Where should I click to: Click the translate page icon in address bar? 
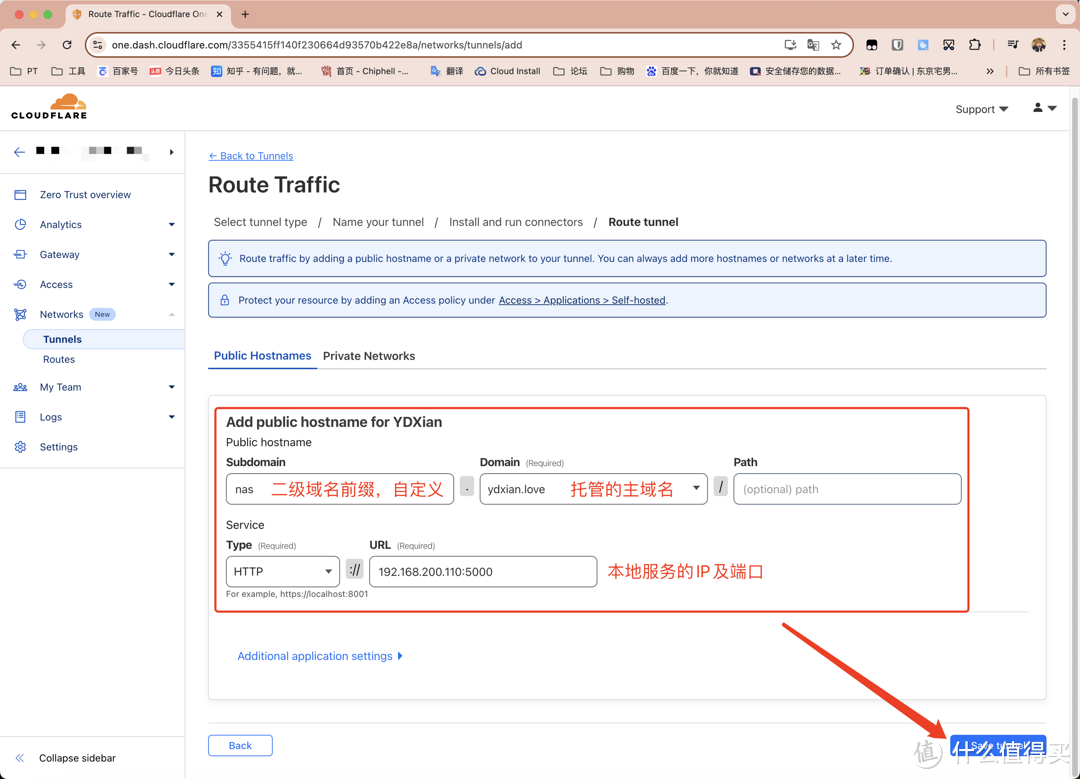pos(813,45)
